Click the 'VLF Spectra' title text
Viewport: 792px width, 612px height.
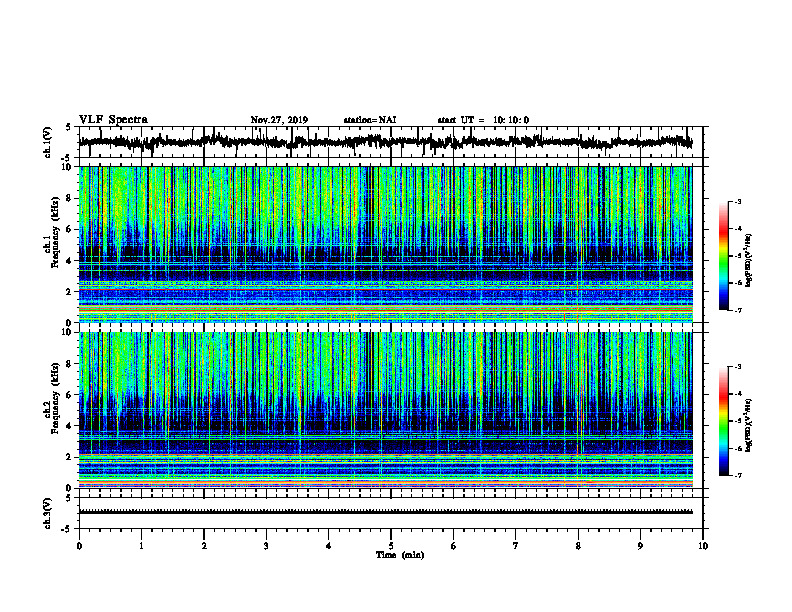(x=113, y=120)
